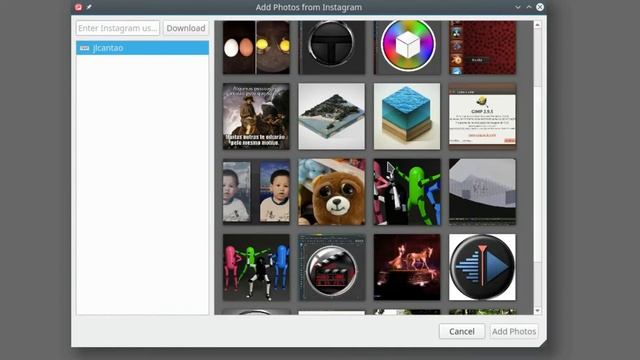Select the dancing colored figures thumbnail
Image resolution: width=640 pixels, height=360 pixels.
[256, 267]
